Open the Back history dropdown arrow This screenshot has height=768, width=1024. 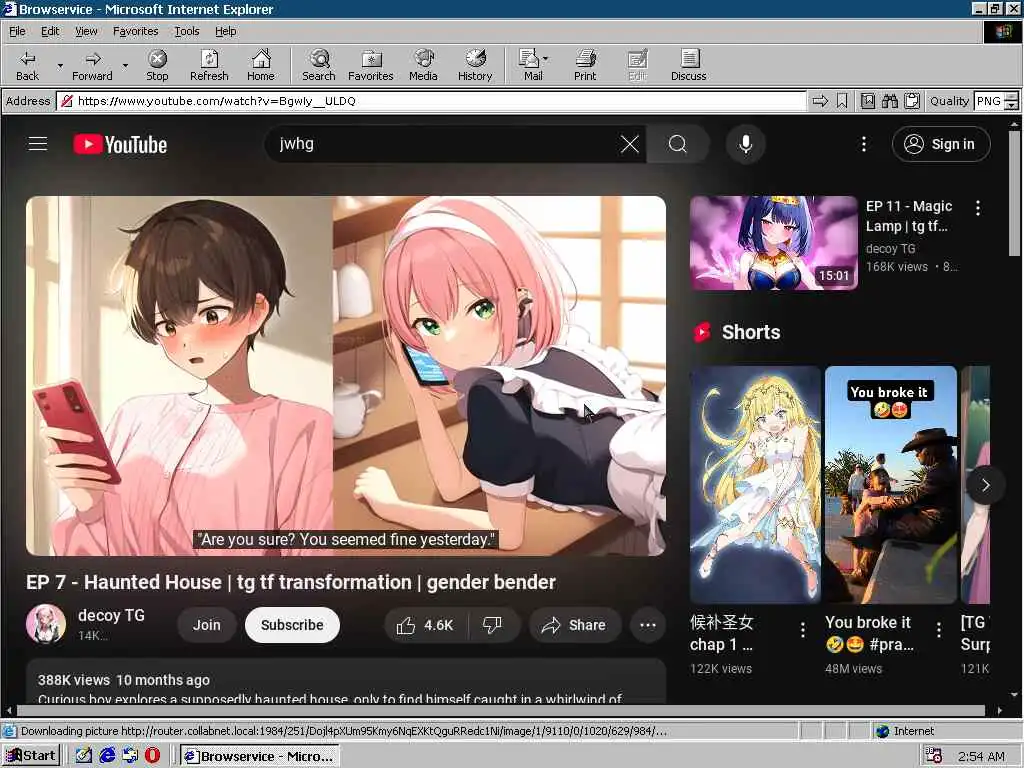[60, 65]
